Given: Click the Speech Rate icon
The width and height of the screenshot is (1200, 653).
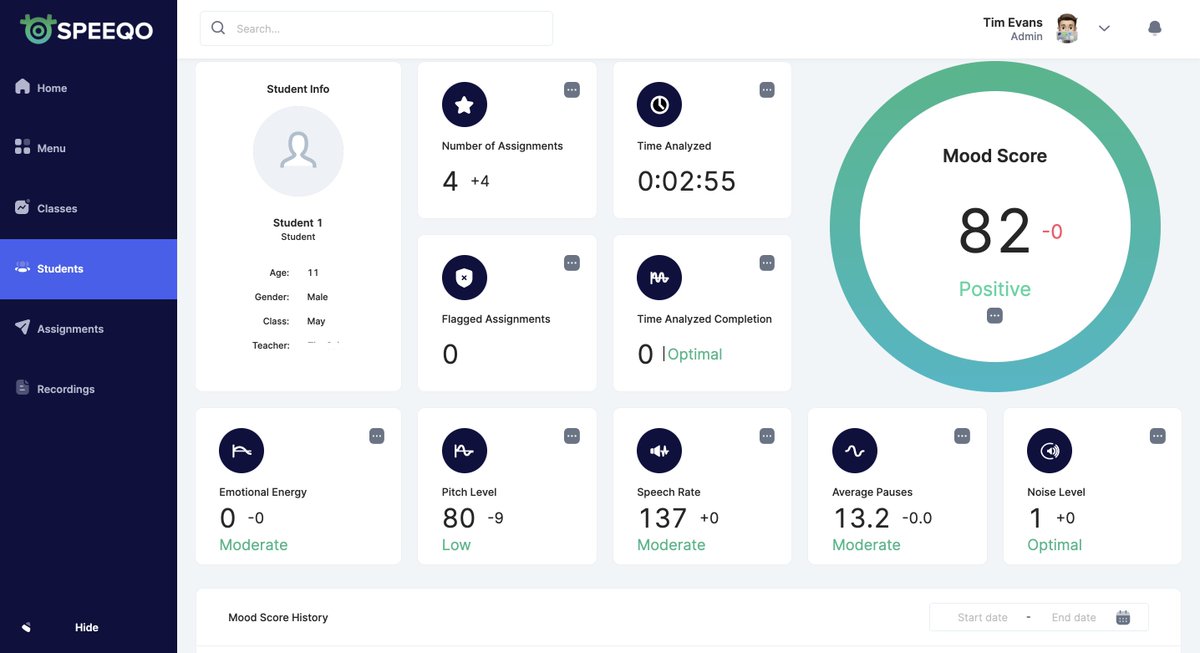Looking at the screenshot, I should (x=659, y=450).
